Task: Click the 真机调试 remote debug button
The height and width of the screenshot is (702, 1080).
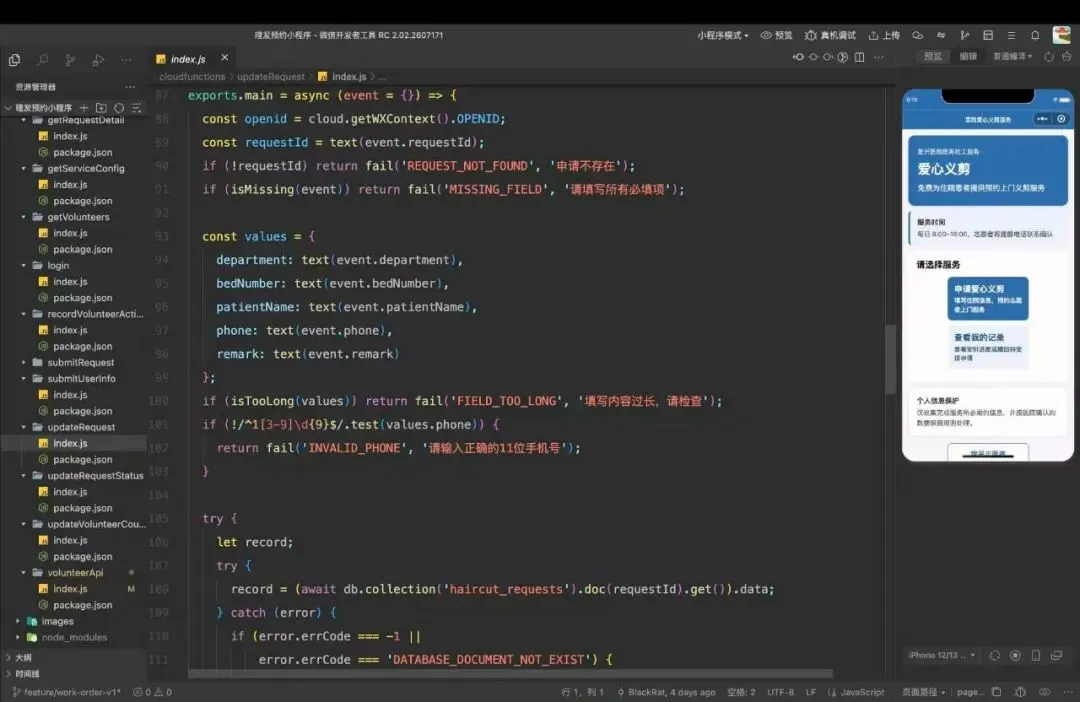Action: coord(830,35)
